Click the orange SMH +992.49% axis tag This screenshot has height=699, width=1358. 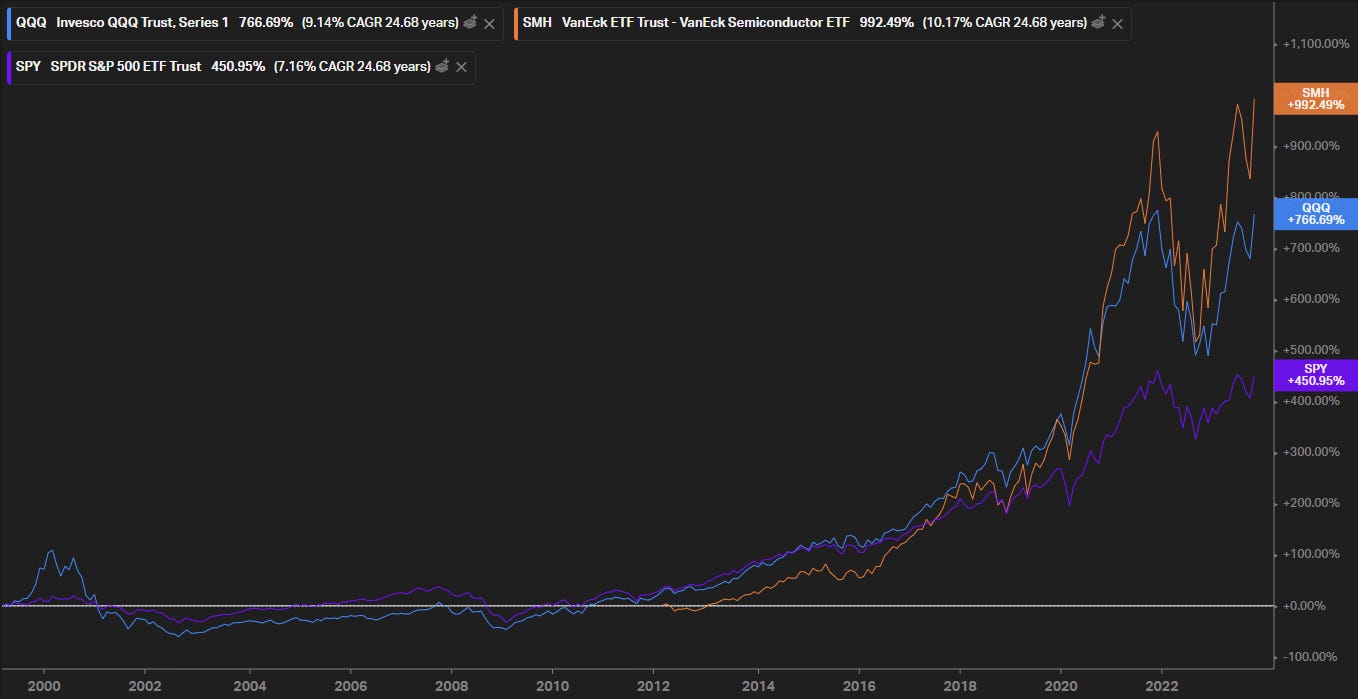(x=1316, y=100)
